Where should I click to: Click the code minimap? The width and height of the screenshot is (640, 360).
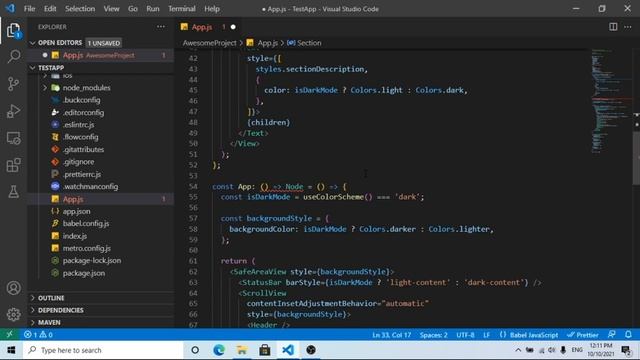click(610, 100)
